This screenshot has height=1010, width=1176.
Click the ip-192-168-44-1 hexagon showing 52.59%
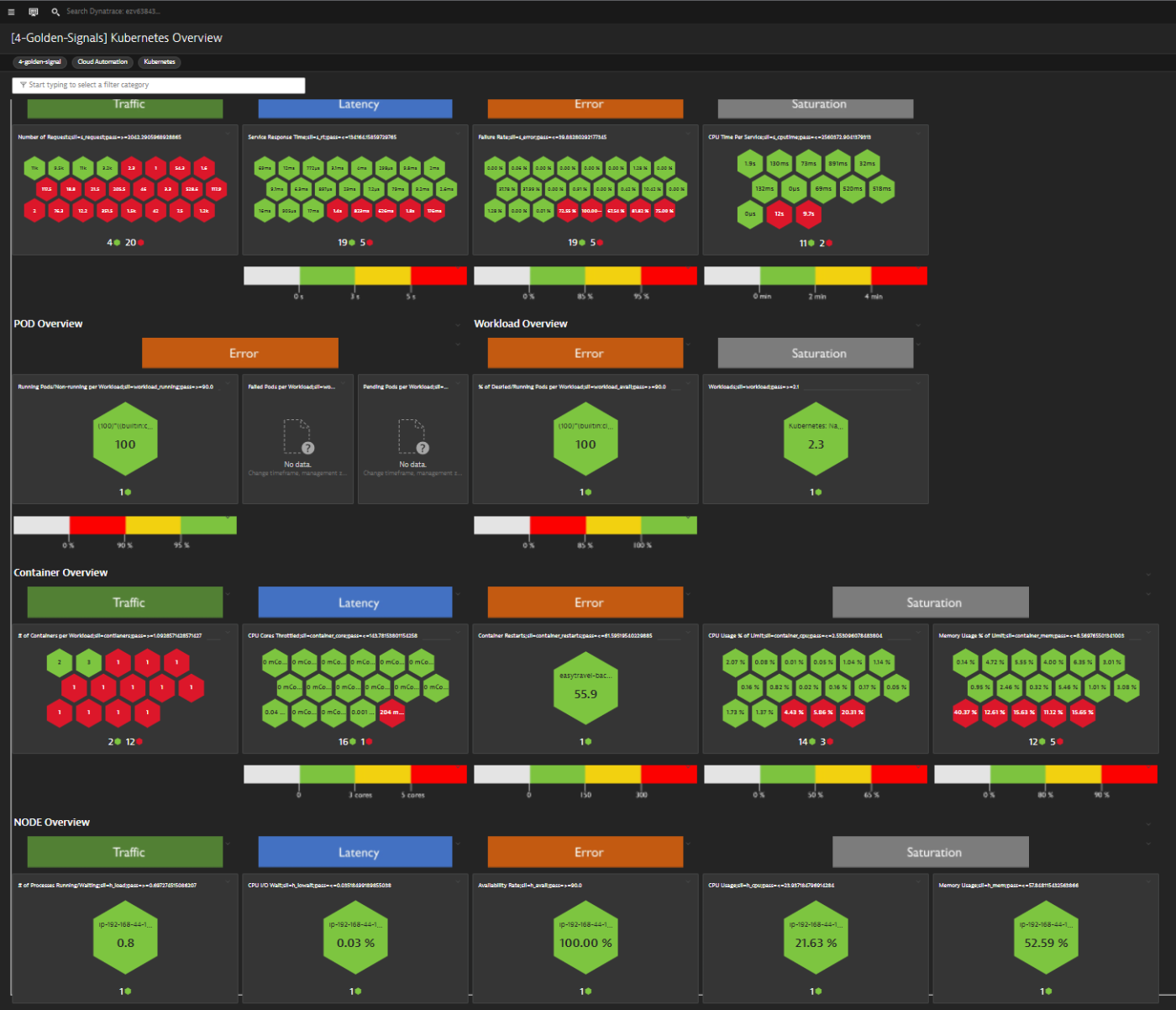[1045, 938]
